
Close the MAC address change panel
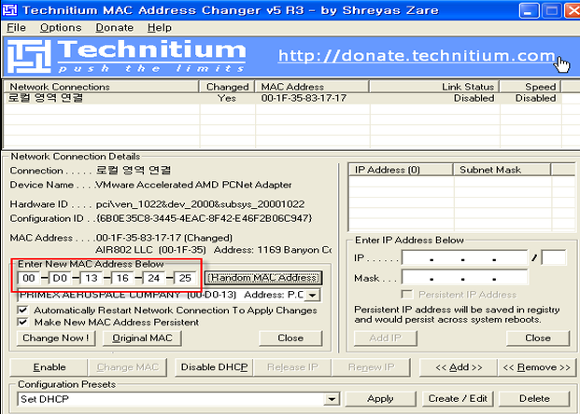(290, 338)
